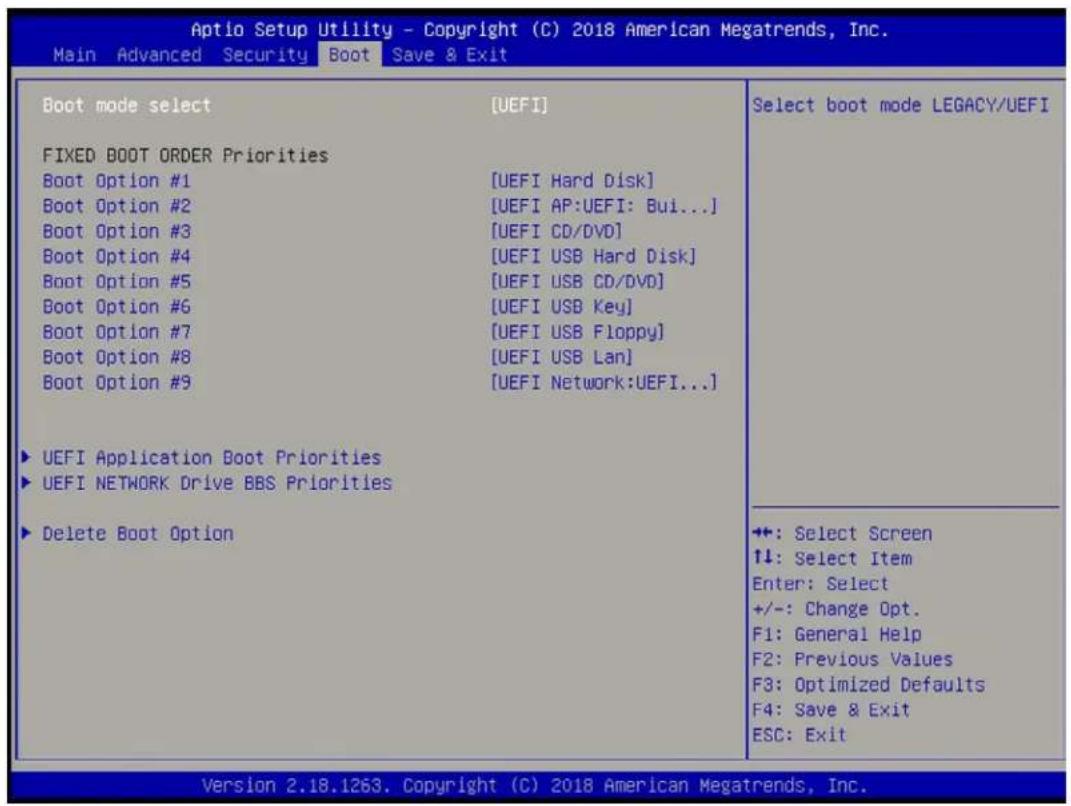Select the Boot Option #7 label
Image resolution: width=1071 pixels, height=806 pixels.
(116, 332)
